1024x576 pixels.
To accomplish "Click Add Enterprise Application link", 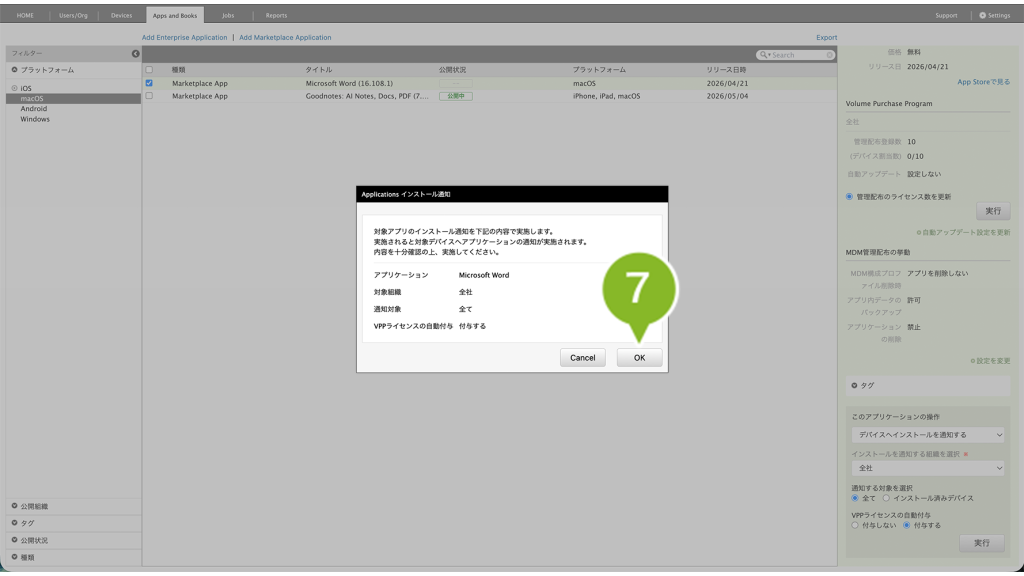I will click(185, 37).
